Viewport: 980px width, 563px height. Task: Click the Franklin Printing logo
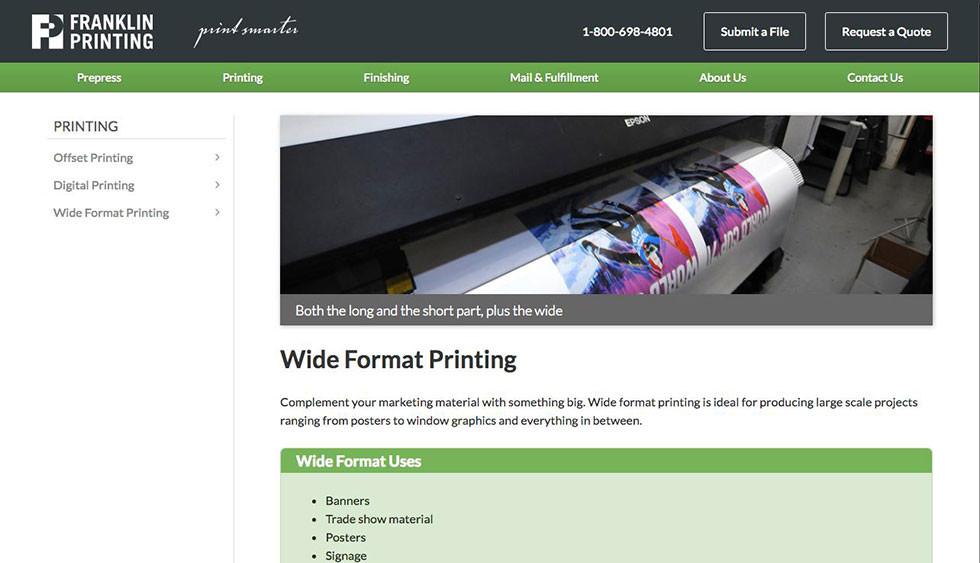coord(92,31)
